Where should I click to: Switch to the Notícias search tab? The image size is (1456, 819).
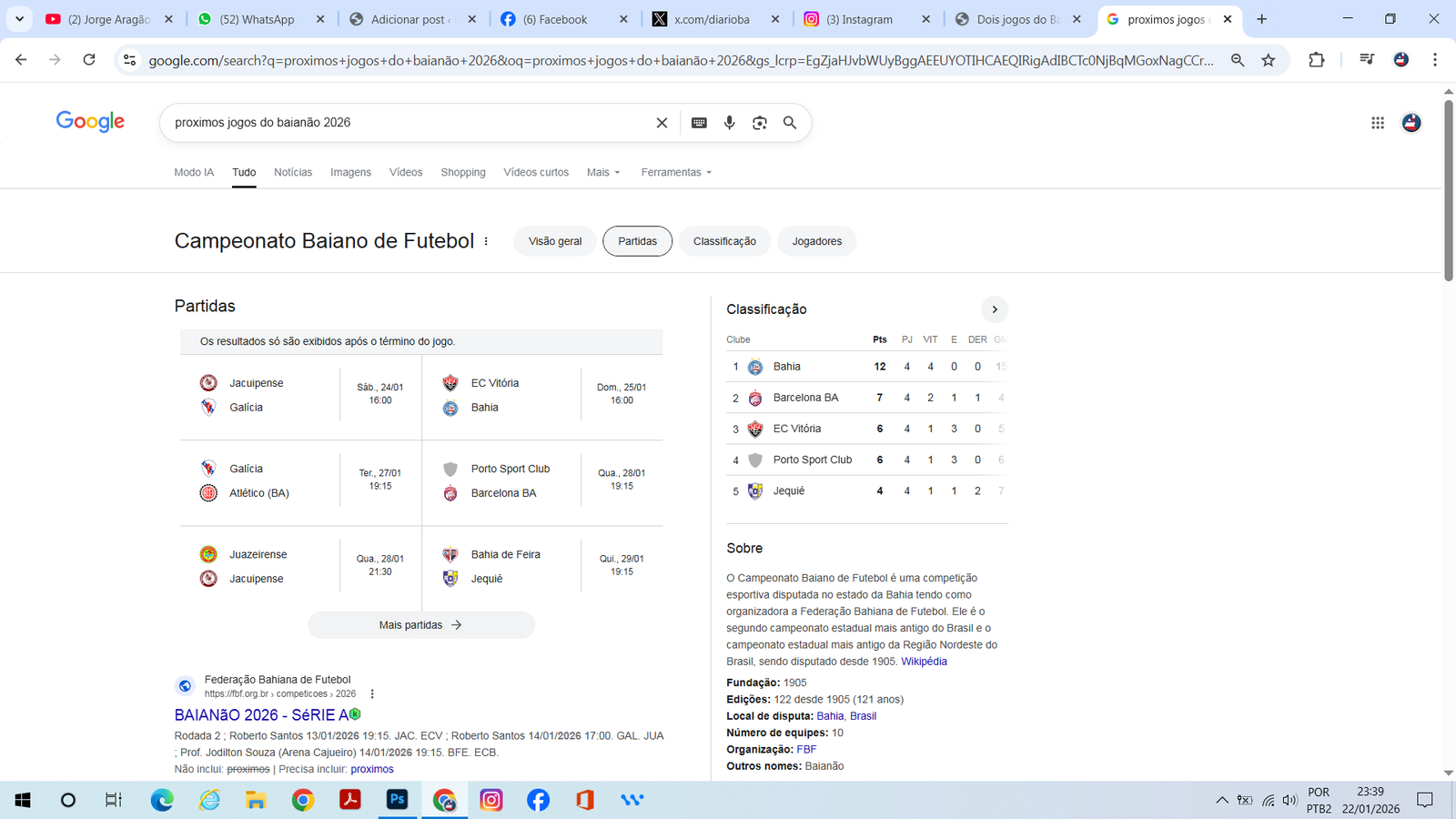292,172
